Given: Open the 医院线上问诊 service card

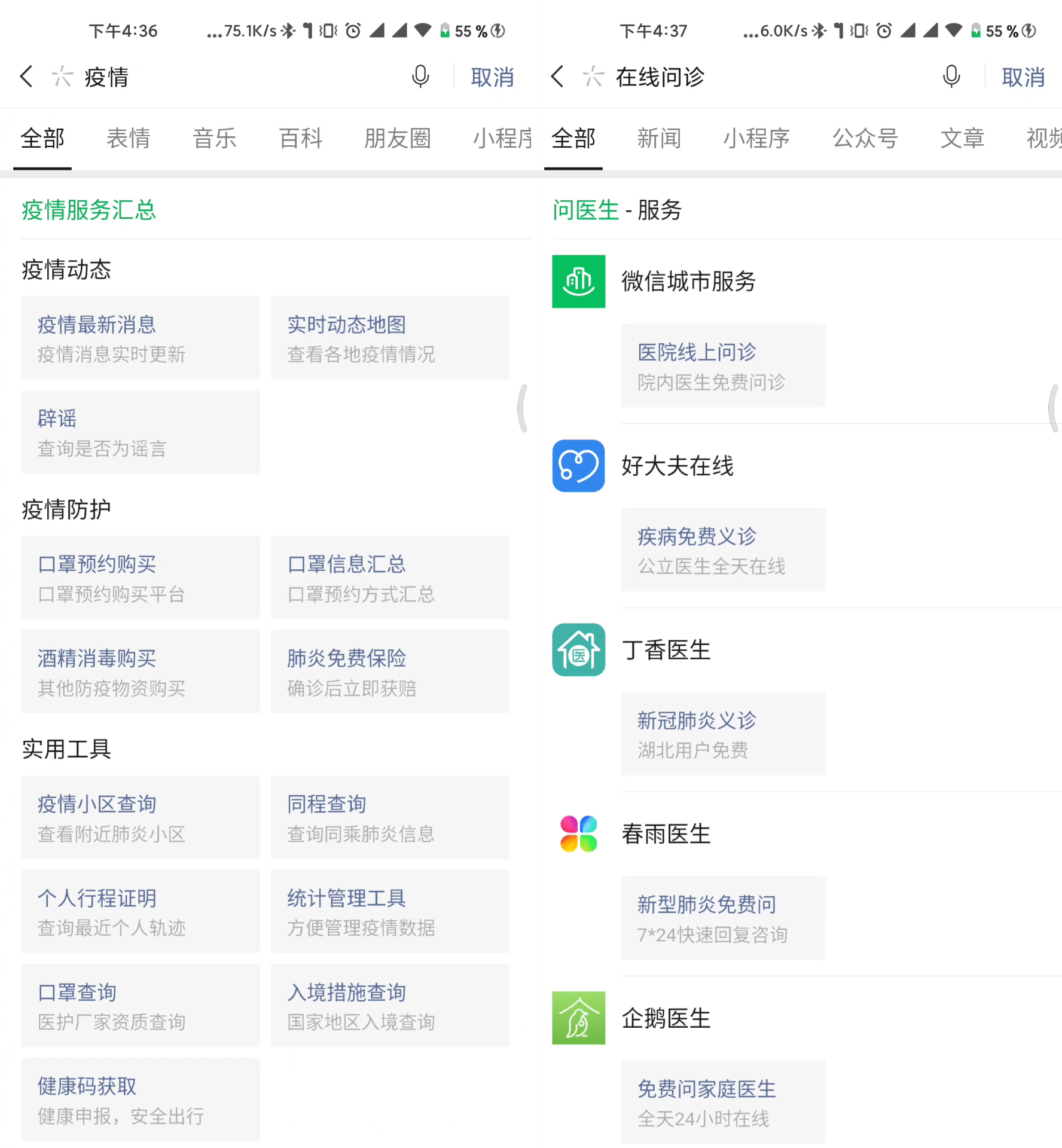Looking at the screenshot, I should [724, 366].
